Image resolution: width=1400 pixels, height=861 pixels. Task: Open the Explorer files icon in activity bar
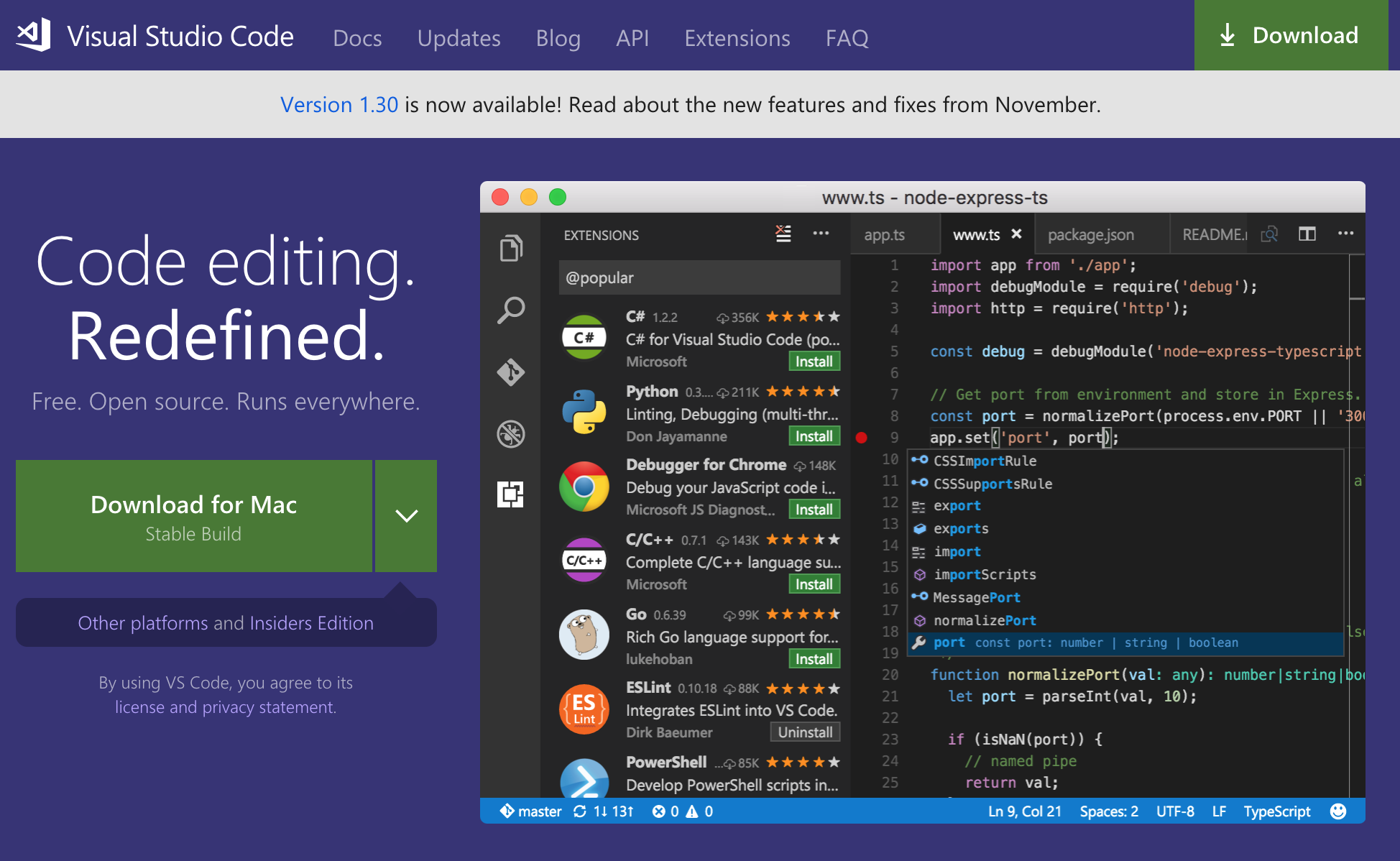pyautogui.click(x=511, y=249)
